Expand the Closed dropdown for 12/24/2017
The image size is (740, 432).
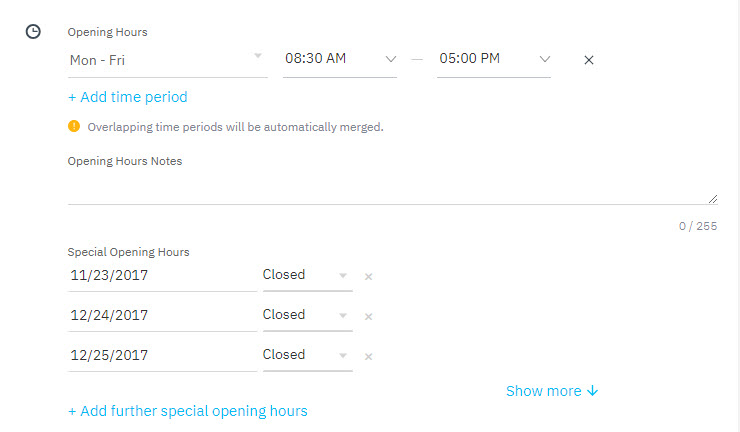click(x=308, y=315)
